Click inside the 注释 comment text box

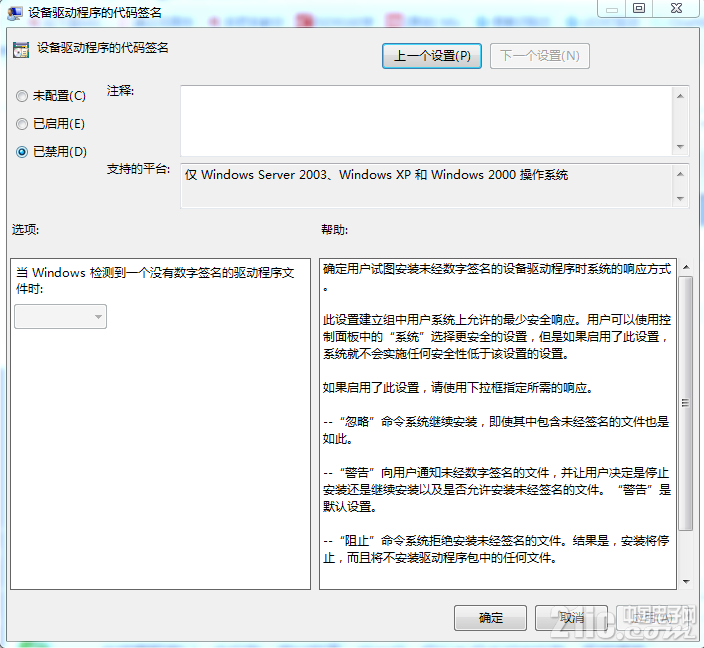(x=427, y=121)
